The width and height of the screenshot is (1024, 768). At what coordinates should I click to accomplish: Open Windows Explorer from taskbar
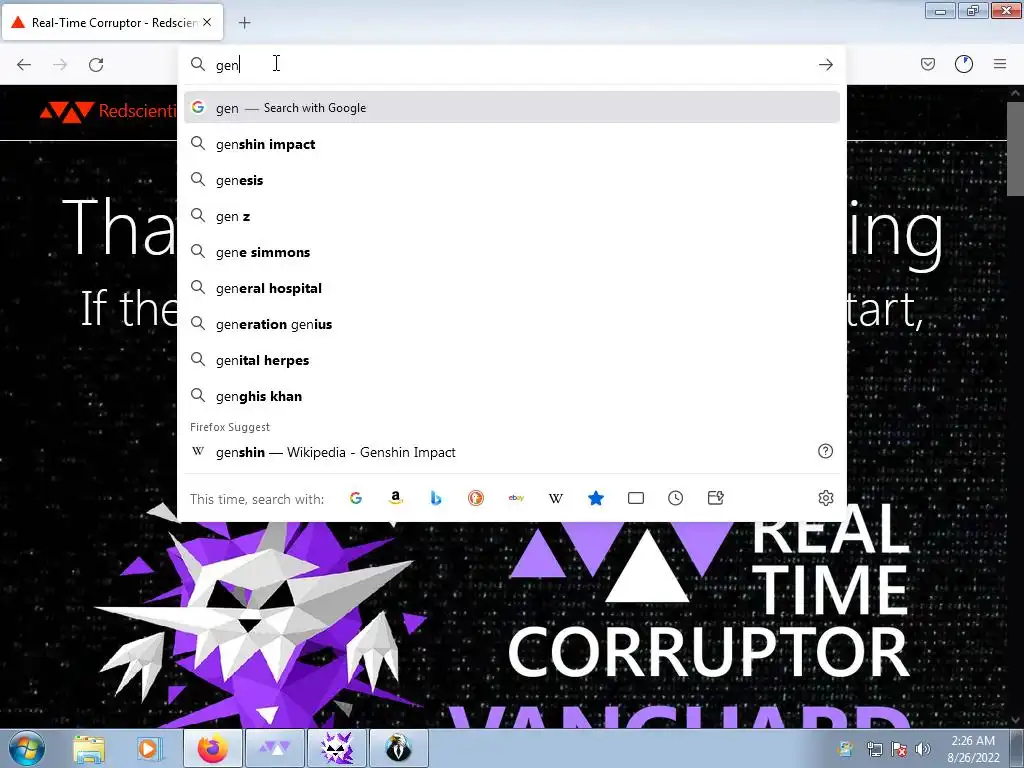click(x=89, y=748)
